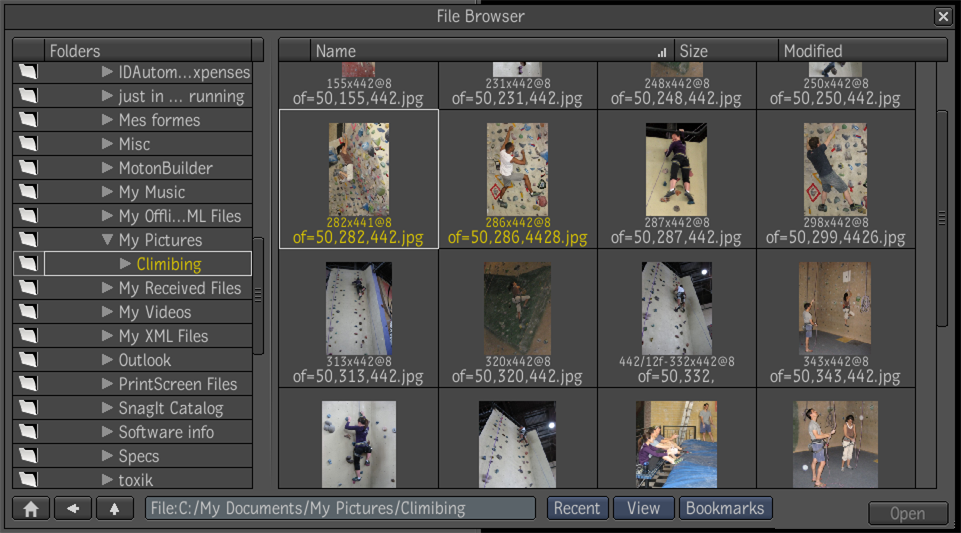
Task: Click the folder icon beside SnagIt Catalog
Action: point(28,407)
